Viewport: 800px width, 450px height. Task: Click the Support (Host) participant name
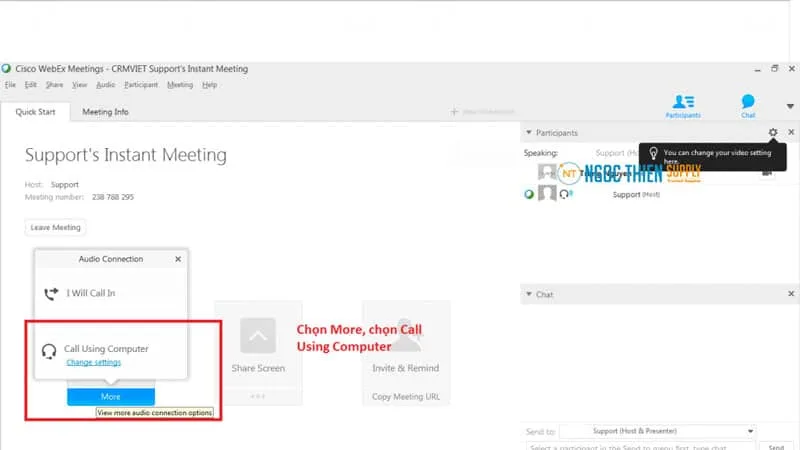(636, 194)
